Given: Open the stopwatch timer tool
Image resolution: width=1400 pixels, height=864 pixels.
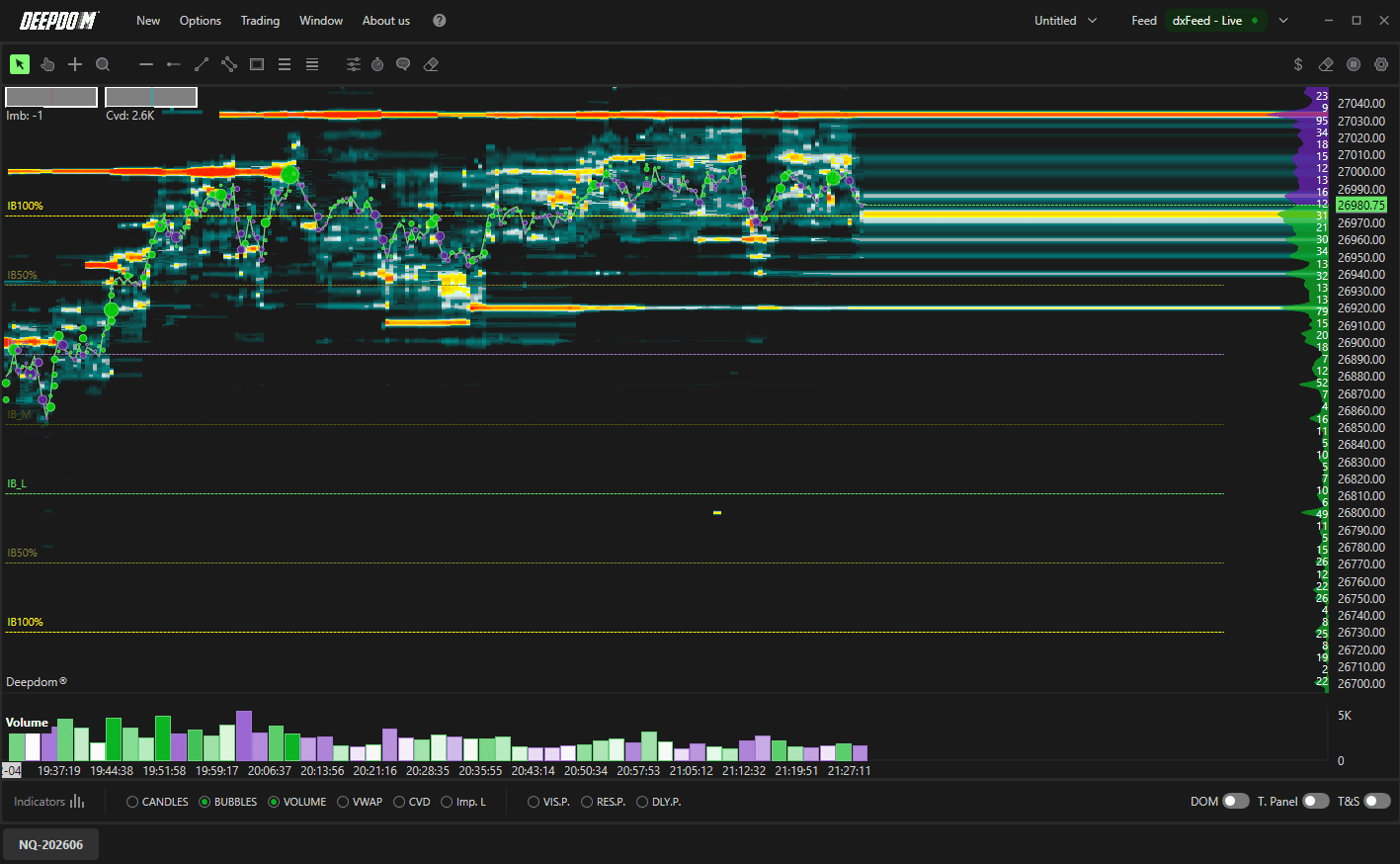Looking at the screenshot, I should [x=377, y=64].
